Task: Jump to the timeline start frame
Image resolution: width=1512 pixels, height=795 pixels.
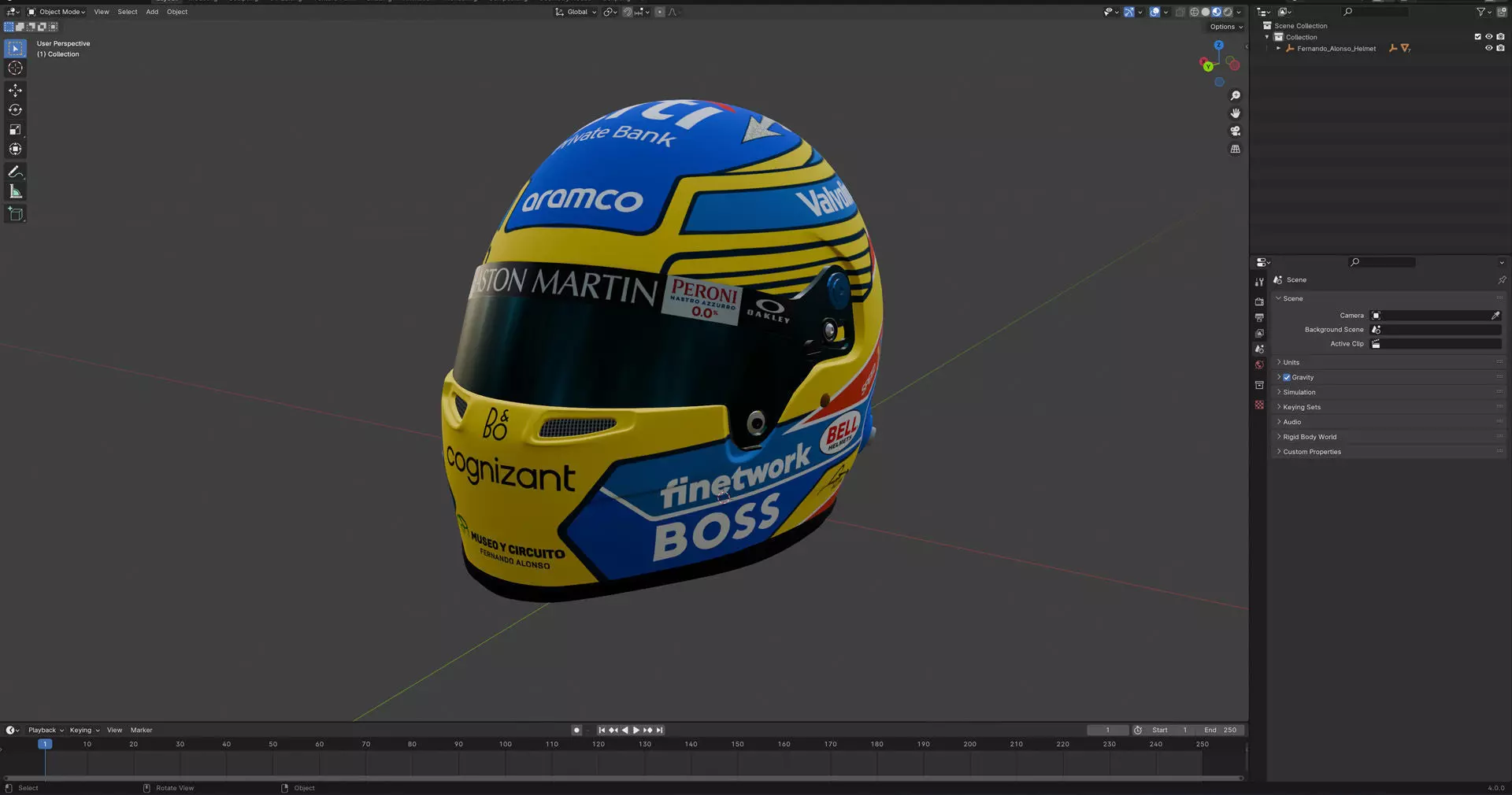Action: [x=602, y=730]
